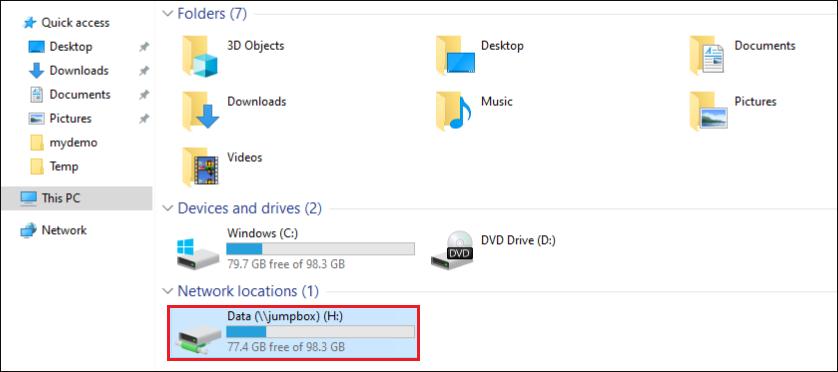Select the Windows (C:) drive icon
This screenshot has width=838, height=372.
[x=198, y=253]
